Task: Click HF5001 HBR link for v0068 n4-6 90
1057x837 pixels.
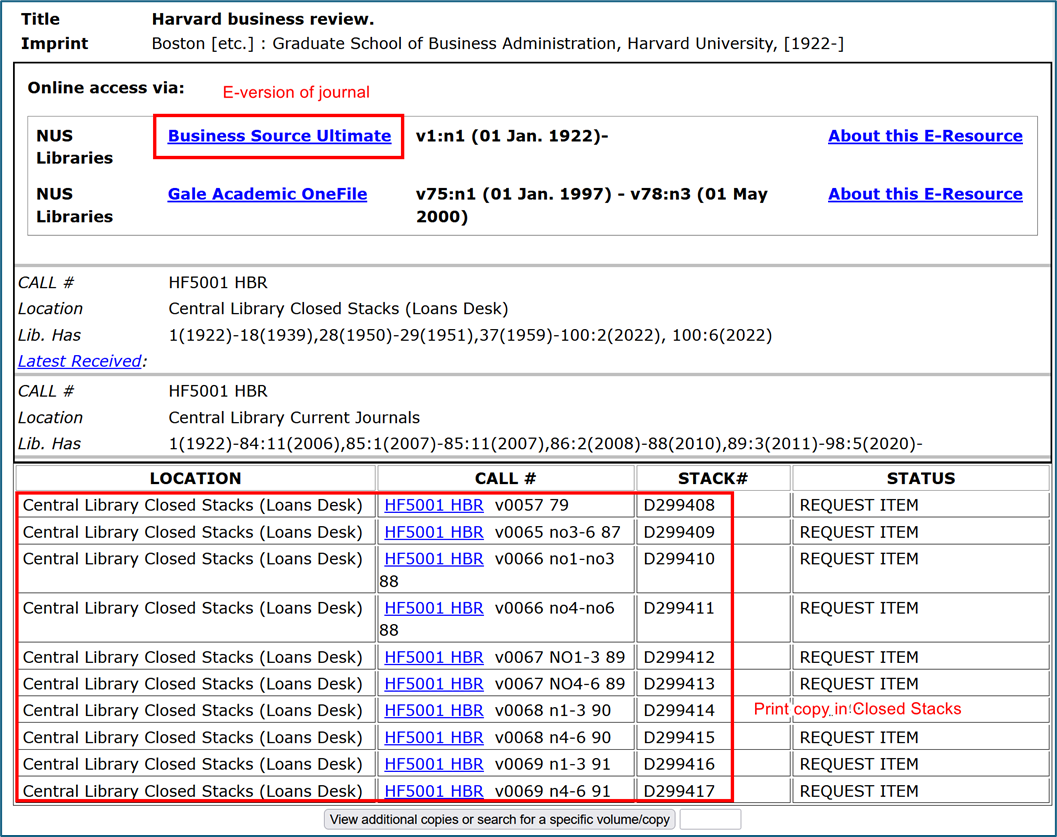Action: 433,737
